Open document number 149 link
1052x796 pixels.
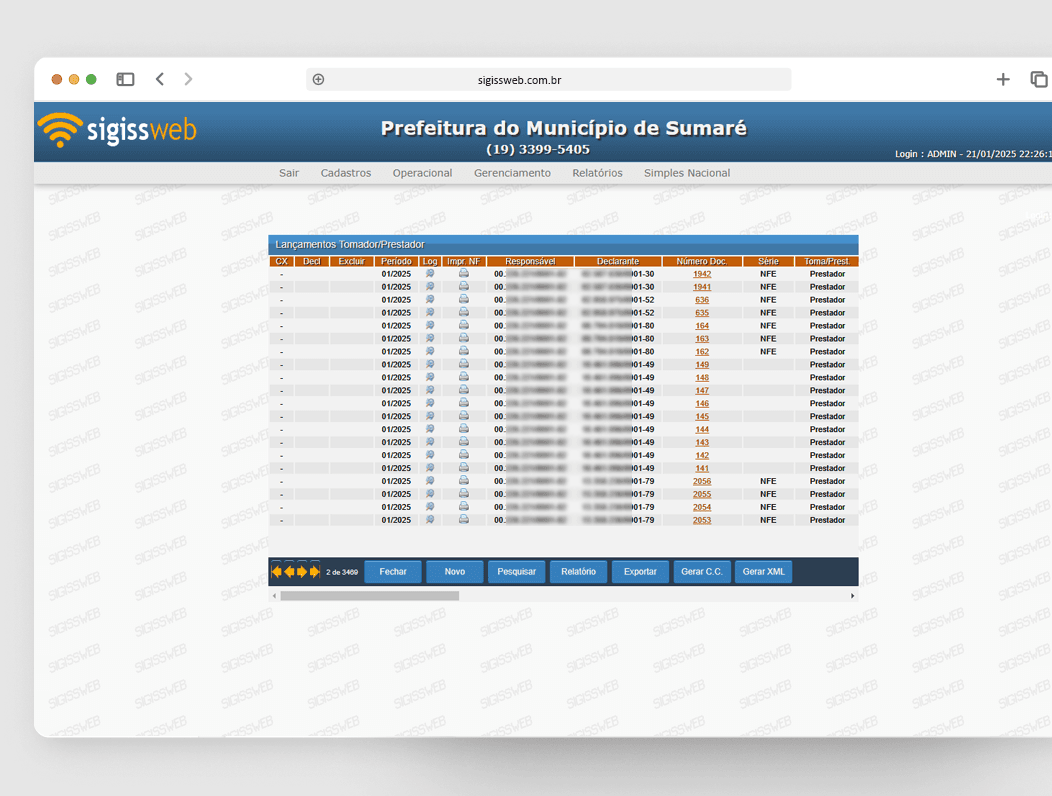coord(702,364)
